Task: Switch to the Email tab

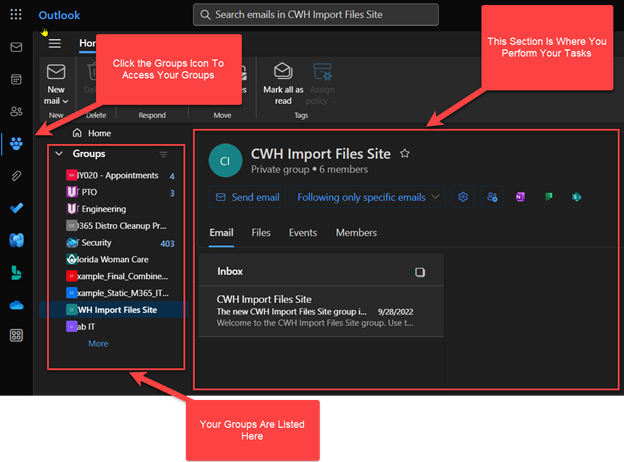Action: 221,233
